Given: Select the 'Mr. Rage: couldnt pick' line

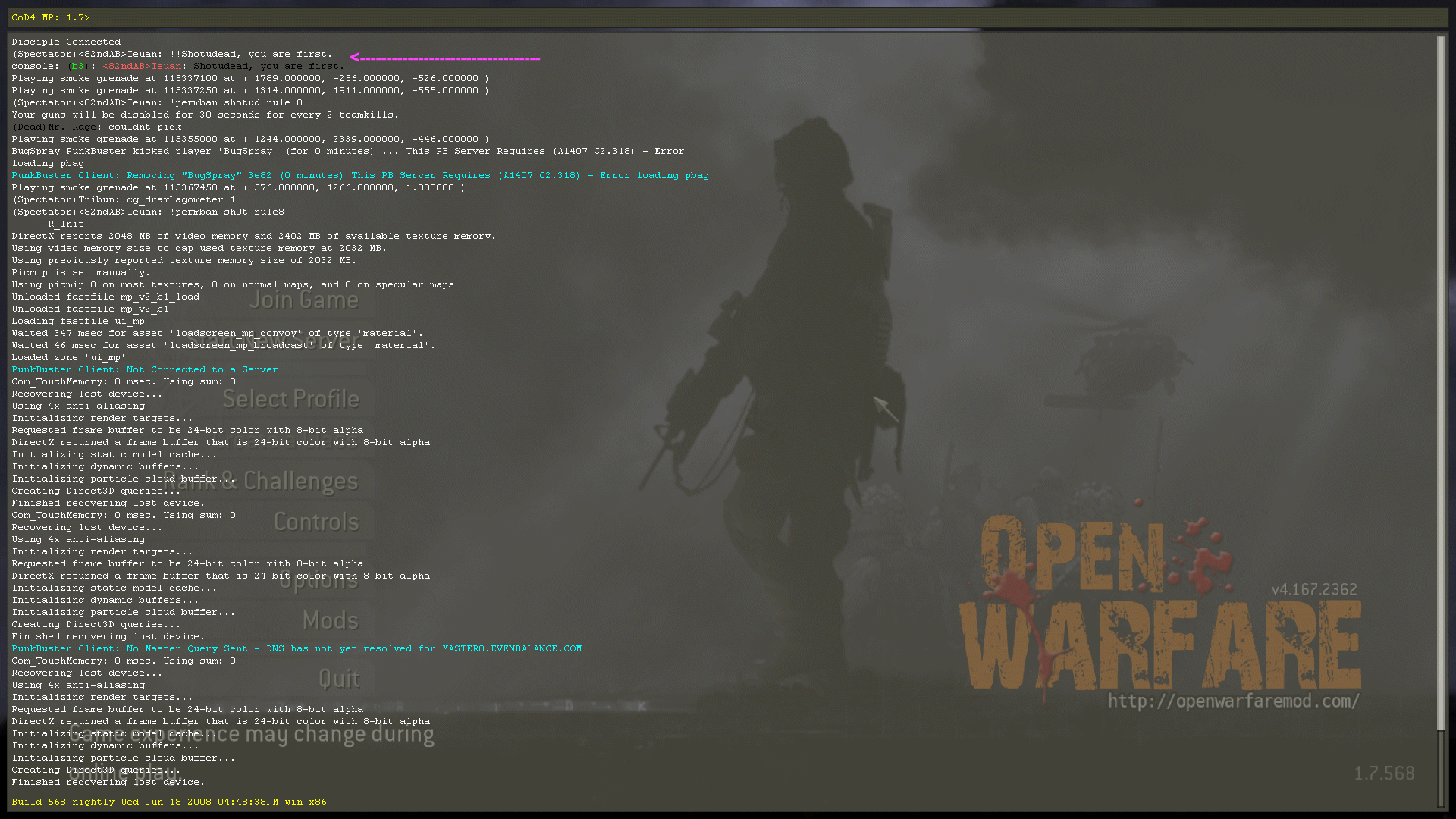Looking at the screenshot, I should [x=96, y=127].
